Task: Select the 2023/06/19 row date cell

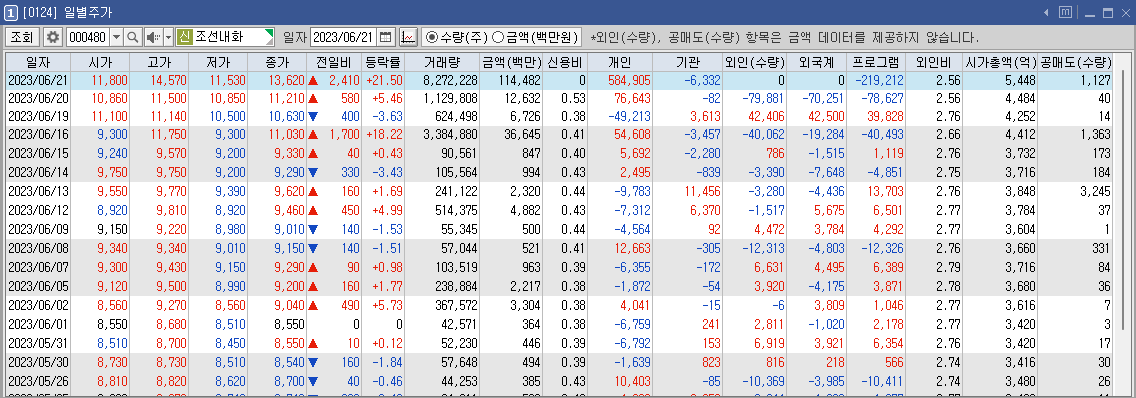Action: (x=37, y=116)
